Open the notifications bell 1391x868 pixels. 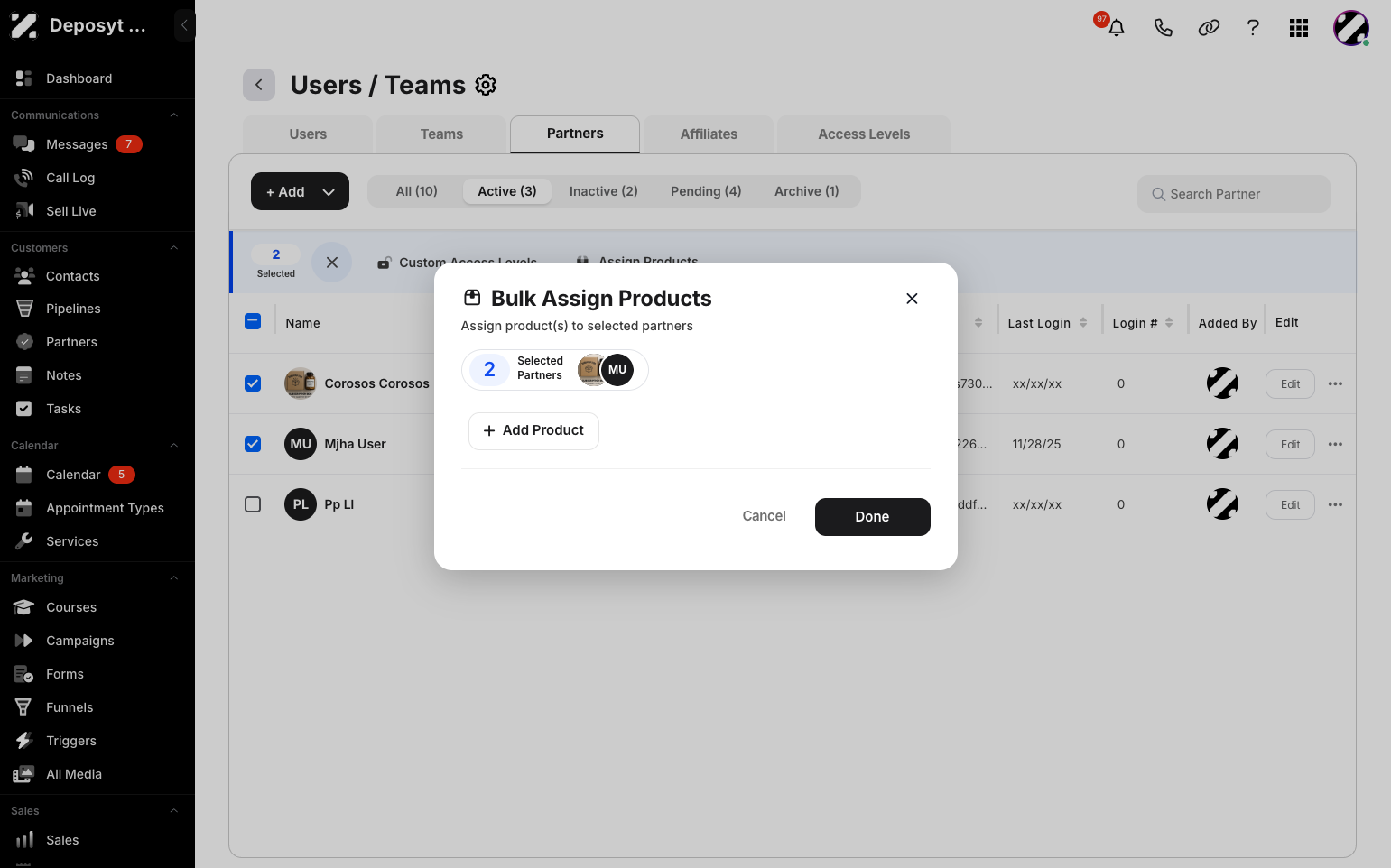click(x=1117, y=27)
